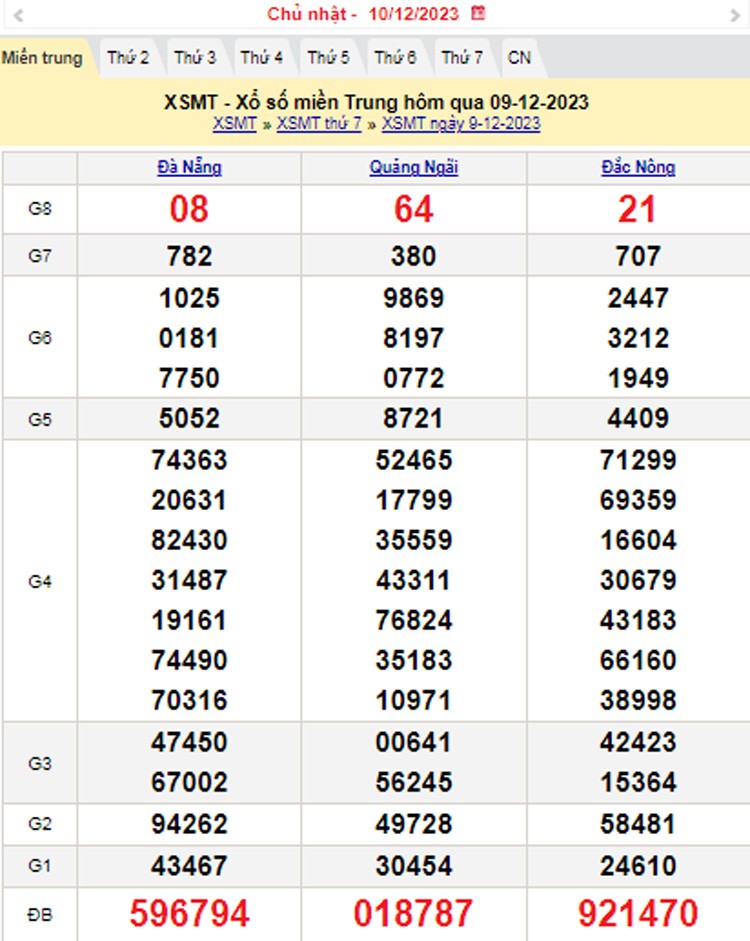Open the XSMT thứ 7 link
The image size is (750, 941).
(319, 124)
